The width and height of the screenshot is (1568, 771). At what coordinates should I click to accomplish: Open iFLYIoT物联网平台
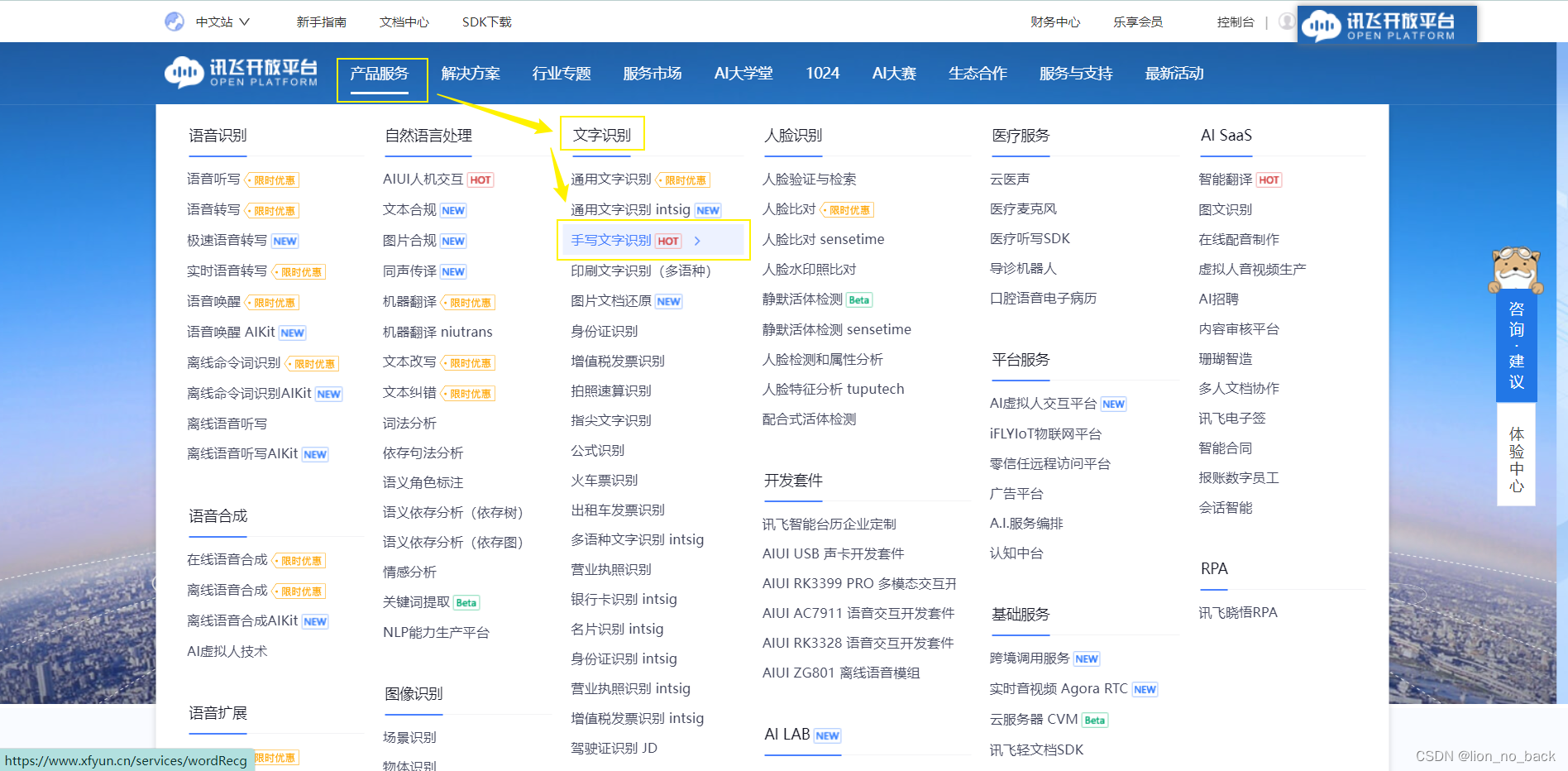1045,433
